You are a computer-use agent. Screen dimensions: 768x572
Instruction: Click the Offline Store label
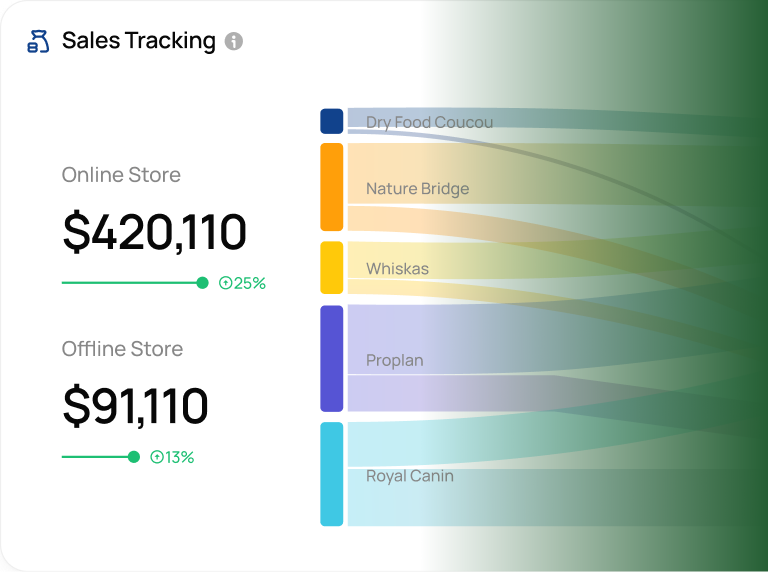[x=122, y=349]
